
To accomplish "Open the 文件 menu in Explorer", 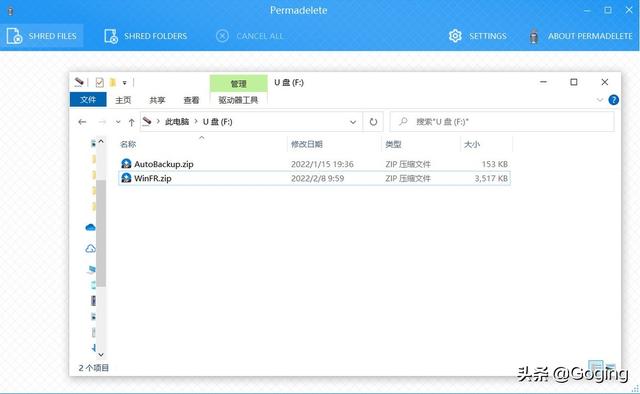I will (88, 100).
